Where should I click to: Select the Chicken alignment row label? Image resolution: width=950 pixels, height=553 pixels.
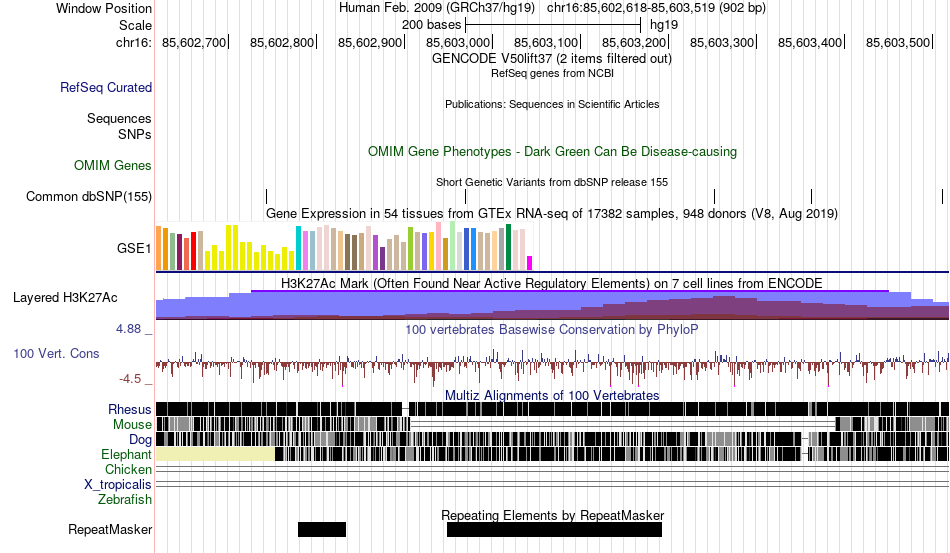pyautogui.click(x=128, y=469)
